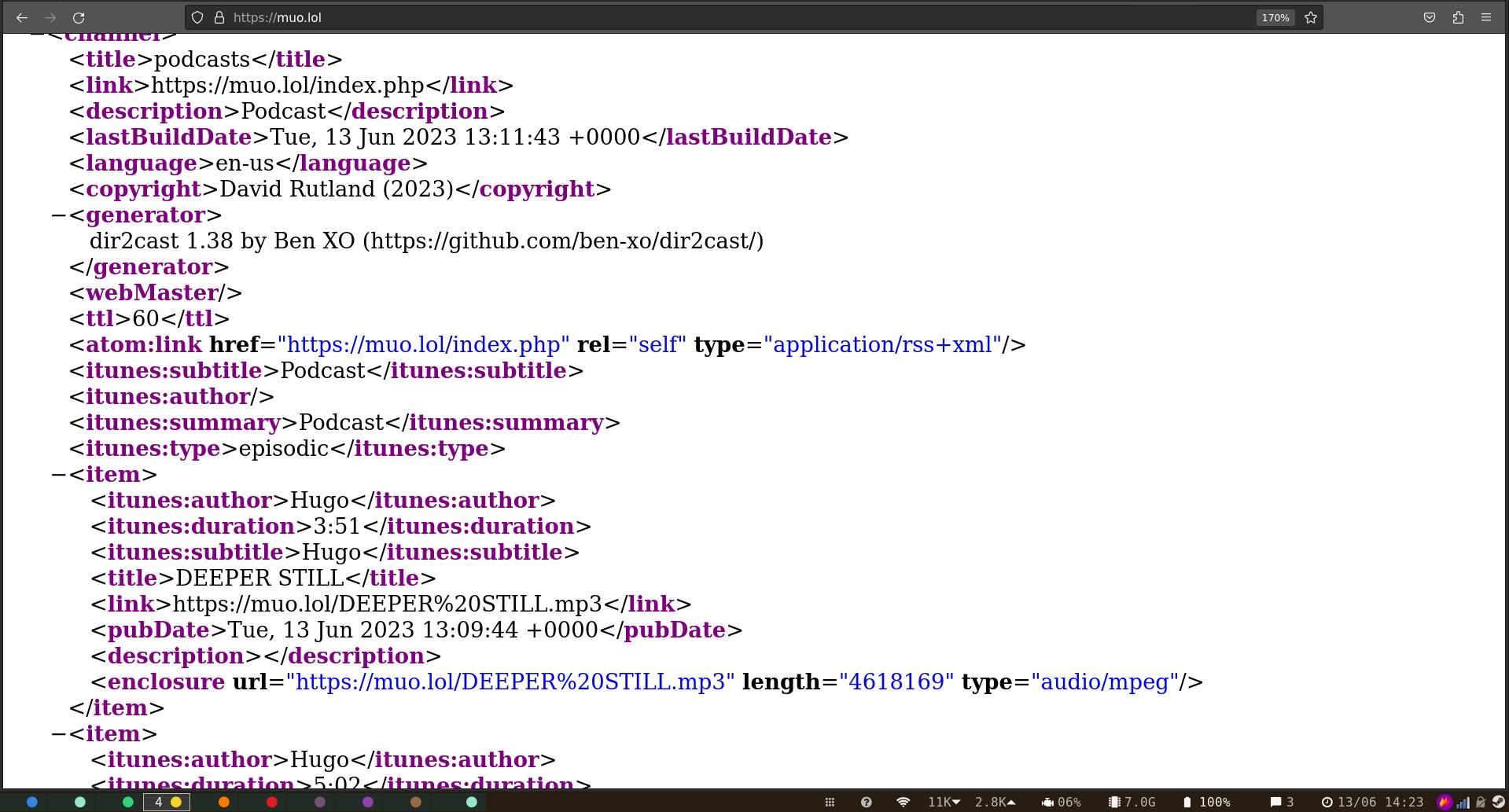This screenshot has height=812, width=1509.
Task: Open the apps grid menu in the taskbar
Action: coord(830,802)
